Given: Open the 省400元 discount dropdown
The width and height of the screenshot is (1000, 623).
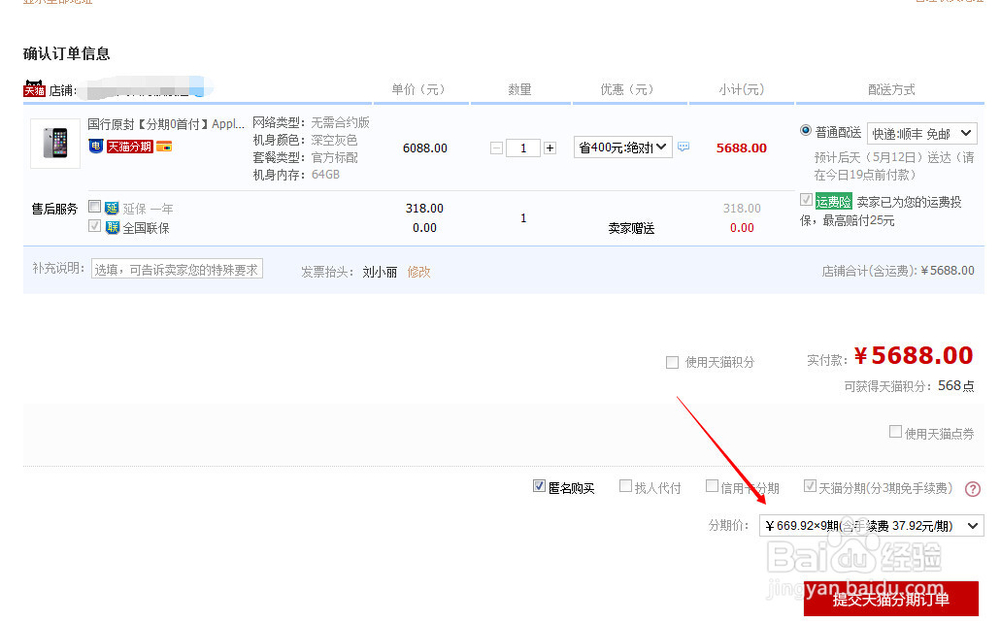Looking at the screenshot, I should point(622,147).
